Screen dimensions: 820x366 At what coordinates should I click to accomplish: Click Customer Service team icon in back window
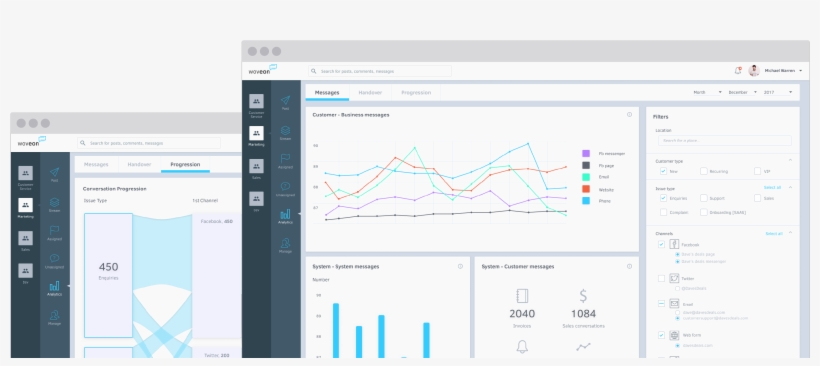(x=26, y=173)
